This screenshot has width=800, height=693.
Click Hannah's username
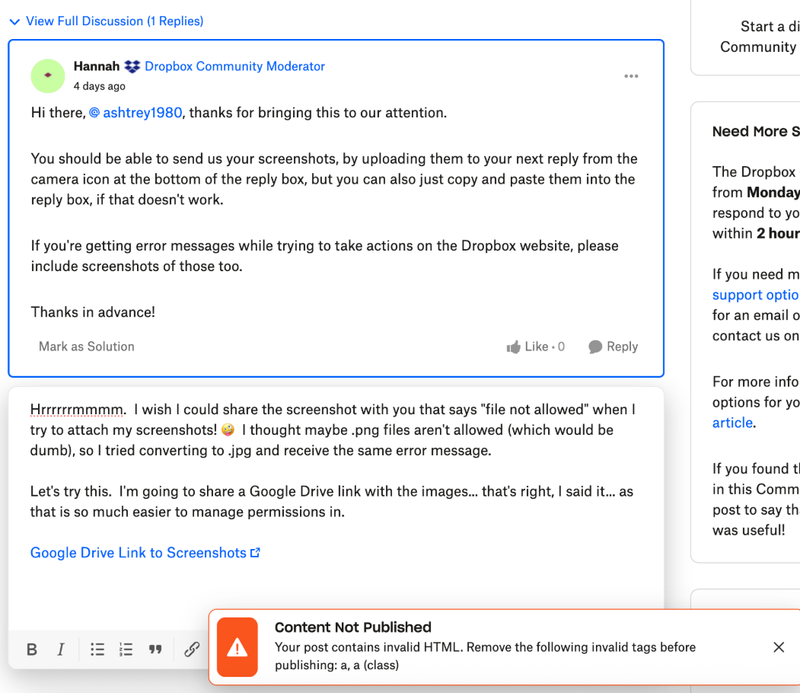point(96,67)
